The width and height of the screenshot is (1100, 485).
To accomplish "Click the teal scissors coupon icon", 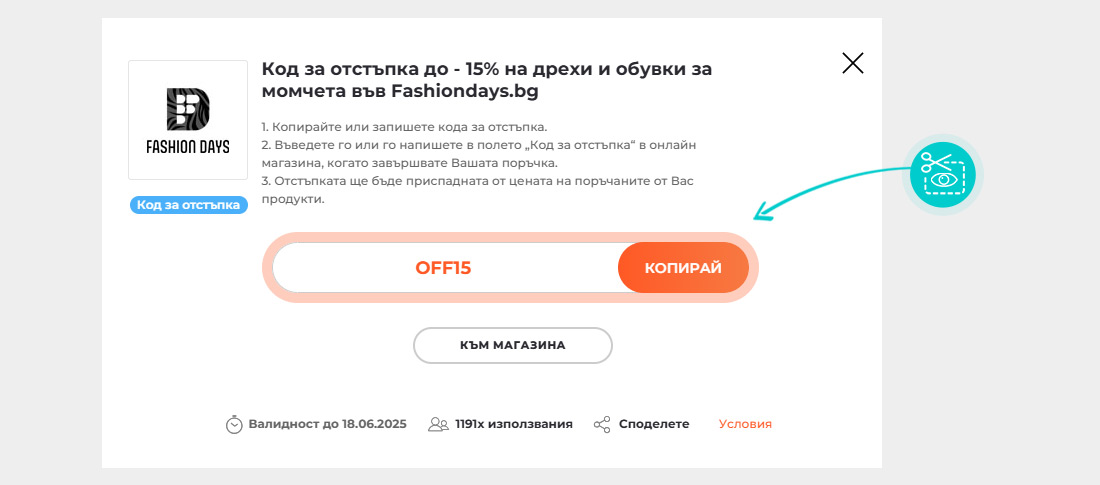I will coord(942,174).
